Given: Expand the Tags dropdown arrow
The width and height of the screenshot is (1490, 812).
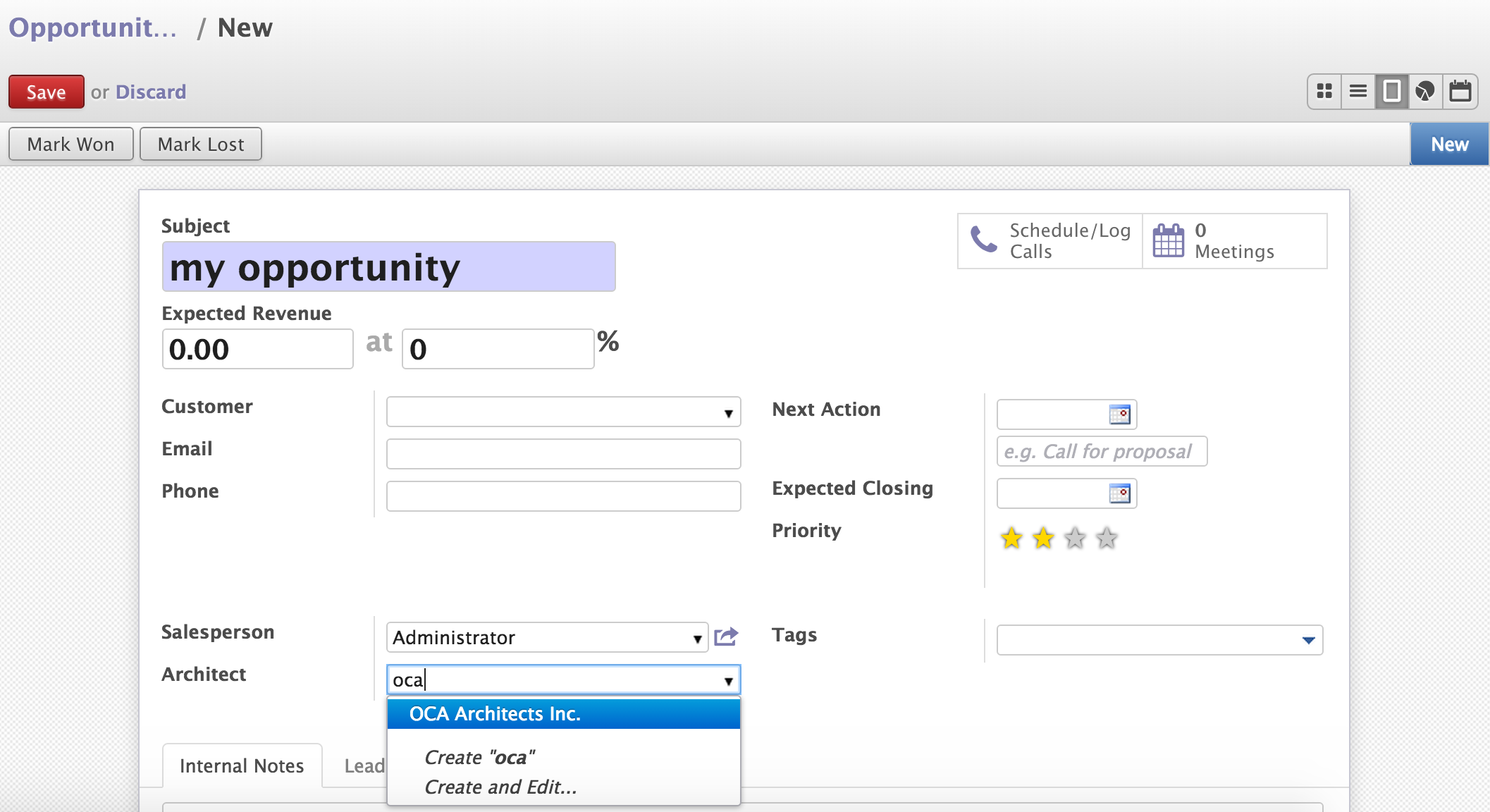Looking at the screenshot, I should [x=1309, y=641].
